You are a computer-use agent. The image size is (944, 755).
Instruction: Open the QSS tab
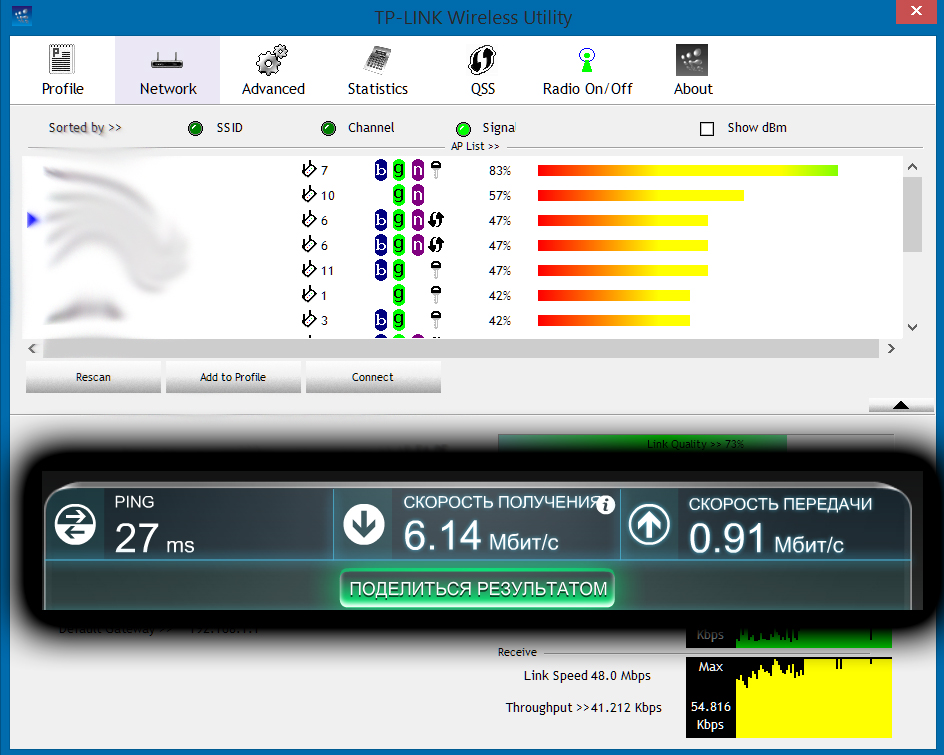(482, 70)
